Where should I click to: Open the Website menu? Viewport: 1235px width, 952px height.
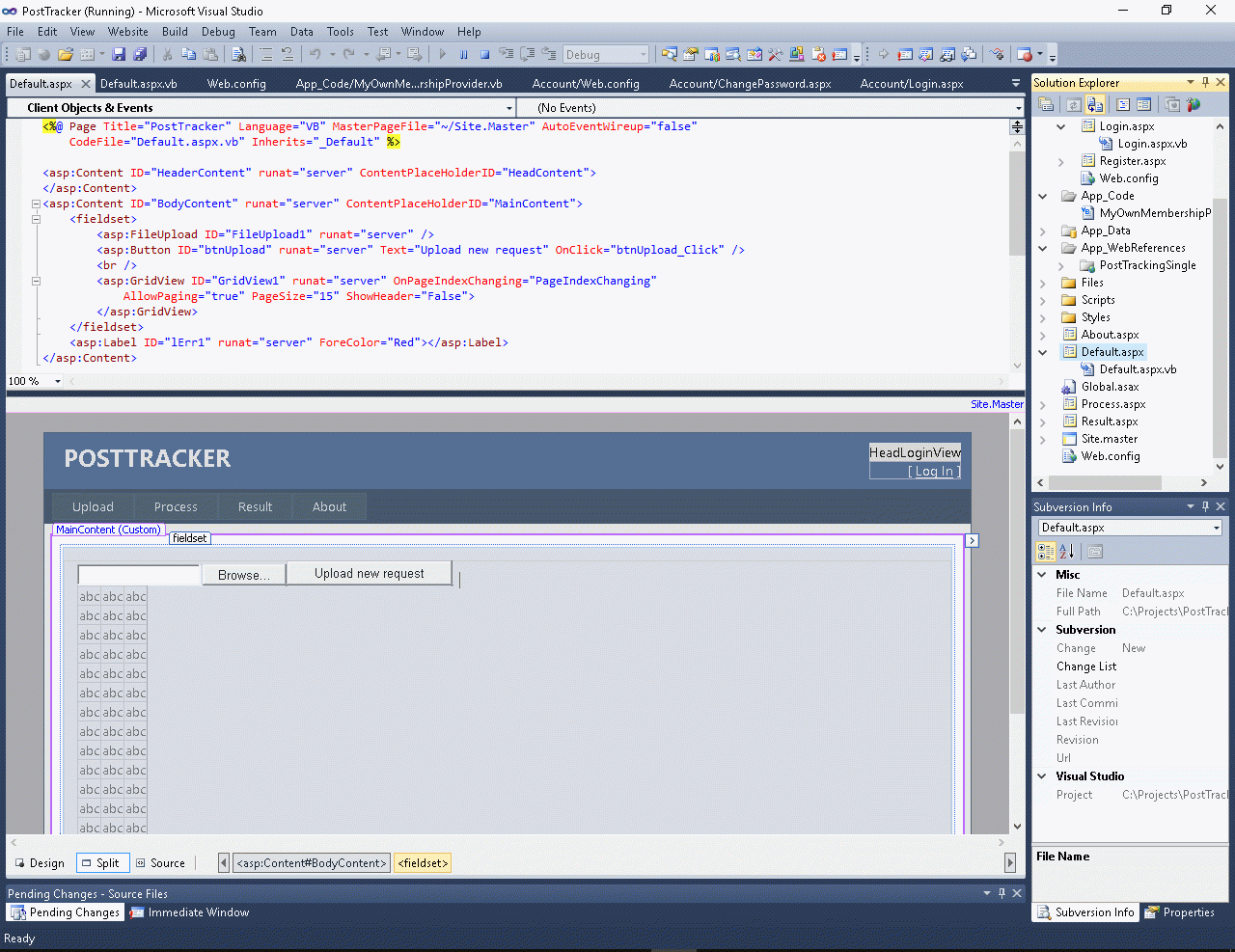click(x=128, y=32)
